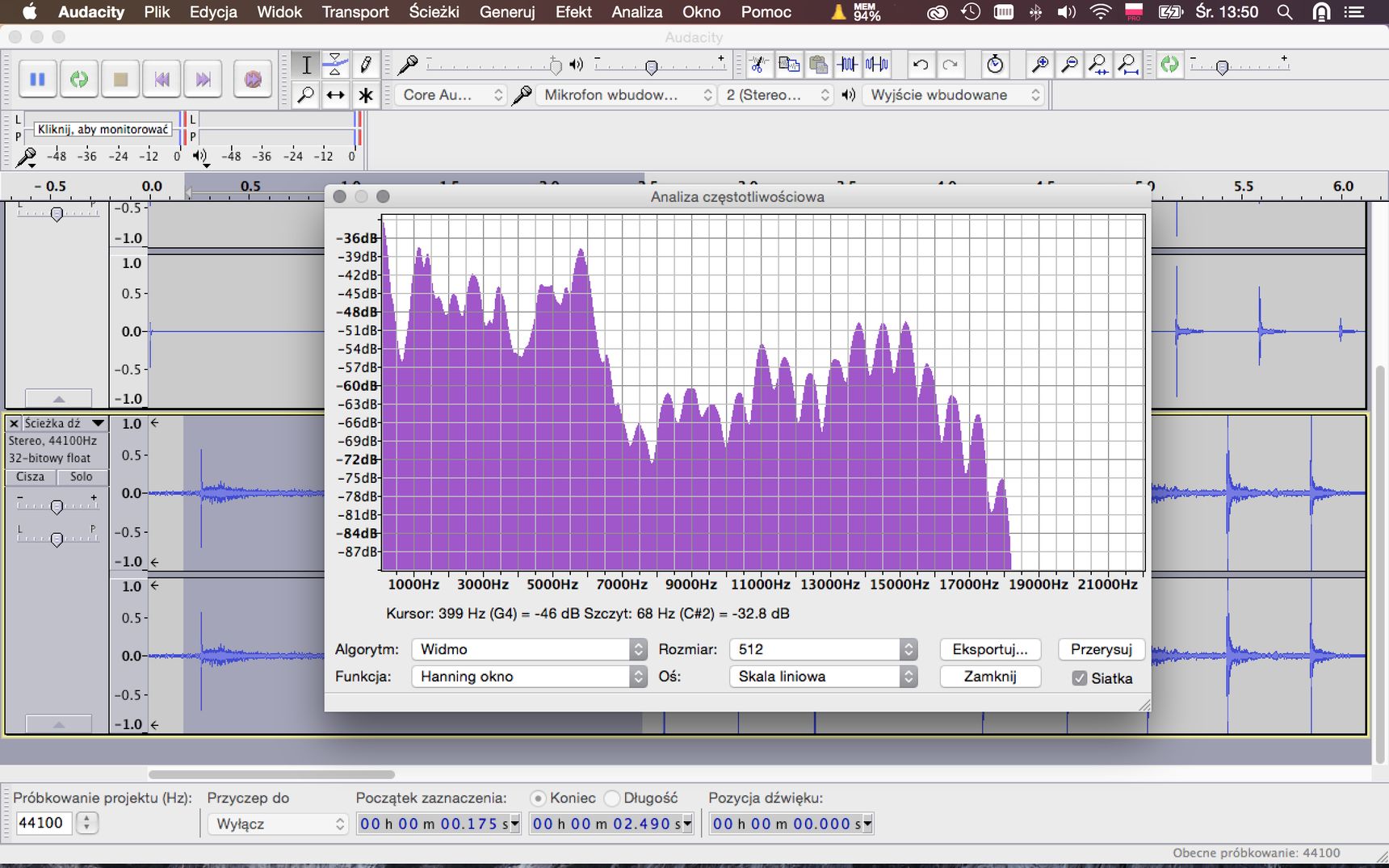
Task: Click the project rate 44100 field
Action: click(x=43, y=823)
